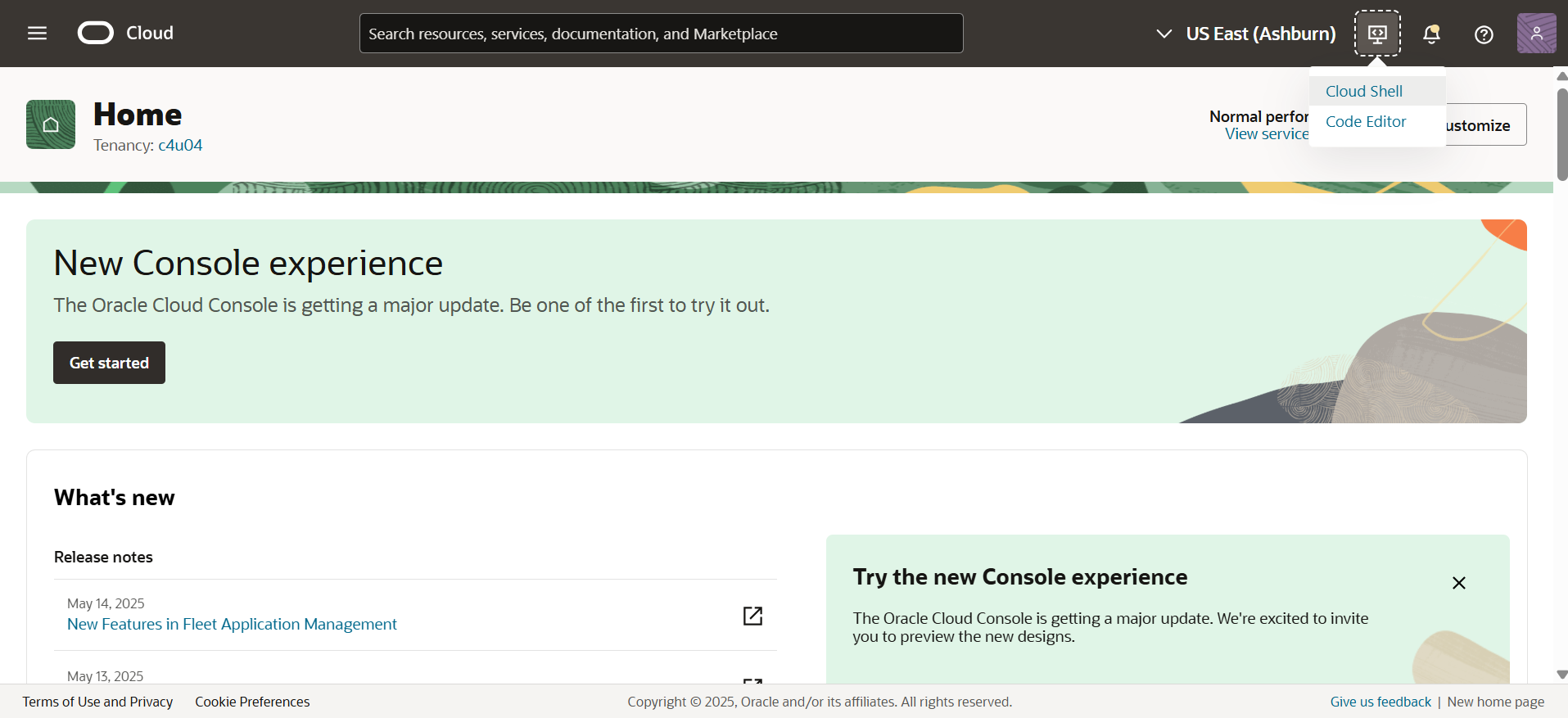Click inside the search resources field
The height and width of the screenshot is (718, 1568).
[x=661, y=34]
